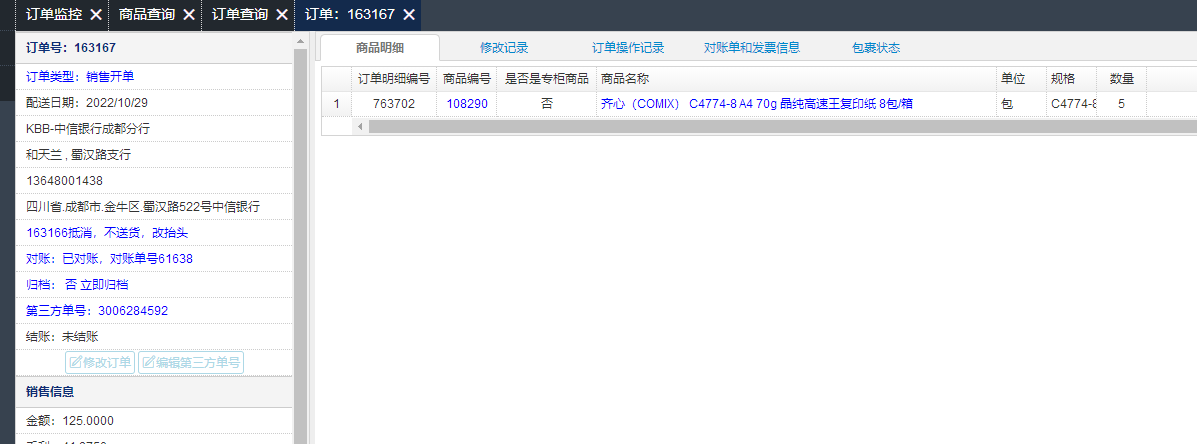1197x444 pixels.
Task: Close the 订单查询 tab
Action: tap(282, 14)
